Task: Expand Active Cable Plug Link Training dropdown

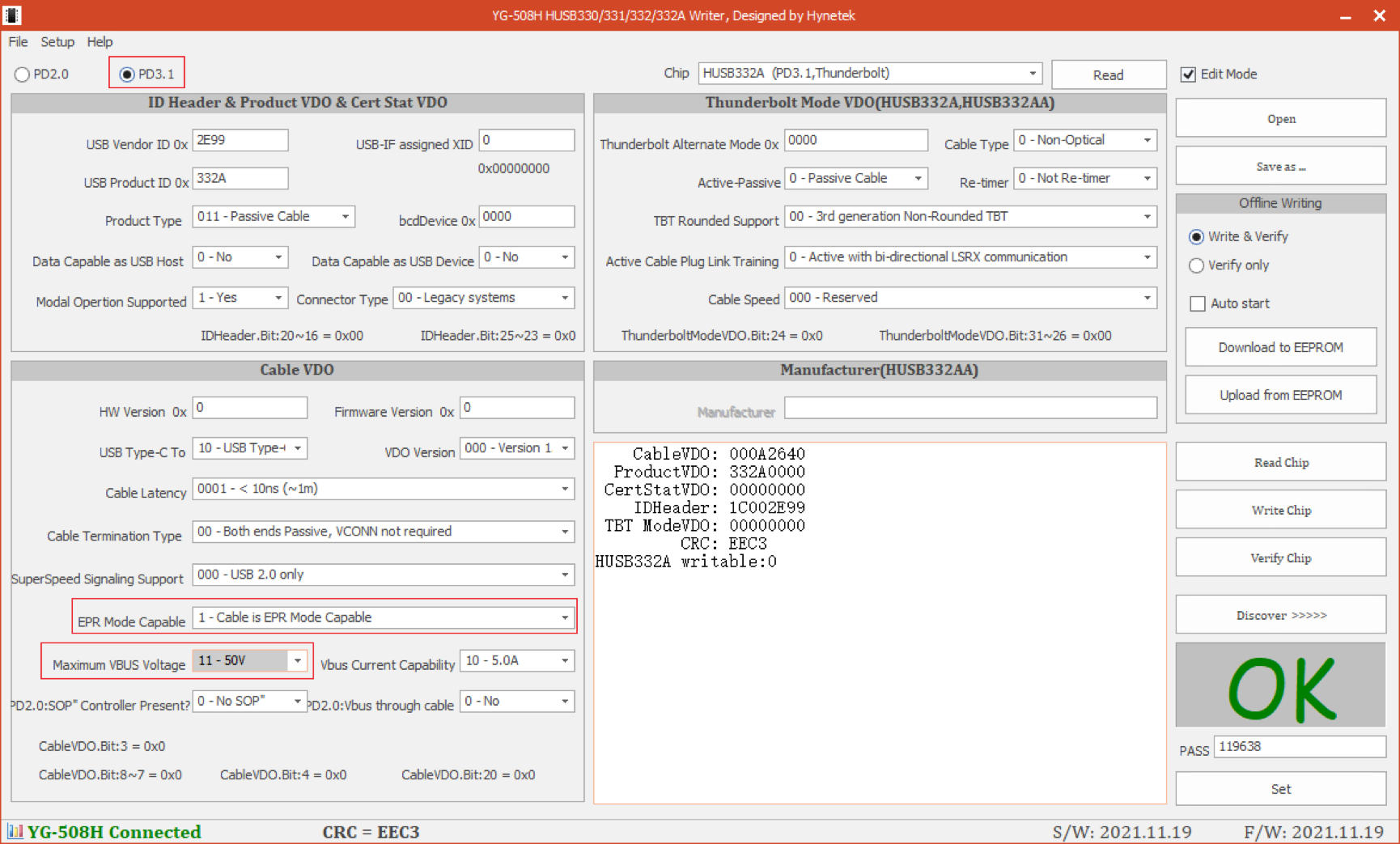Action: pos(1147,257)
